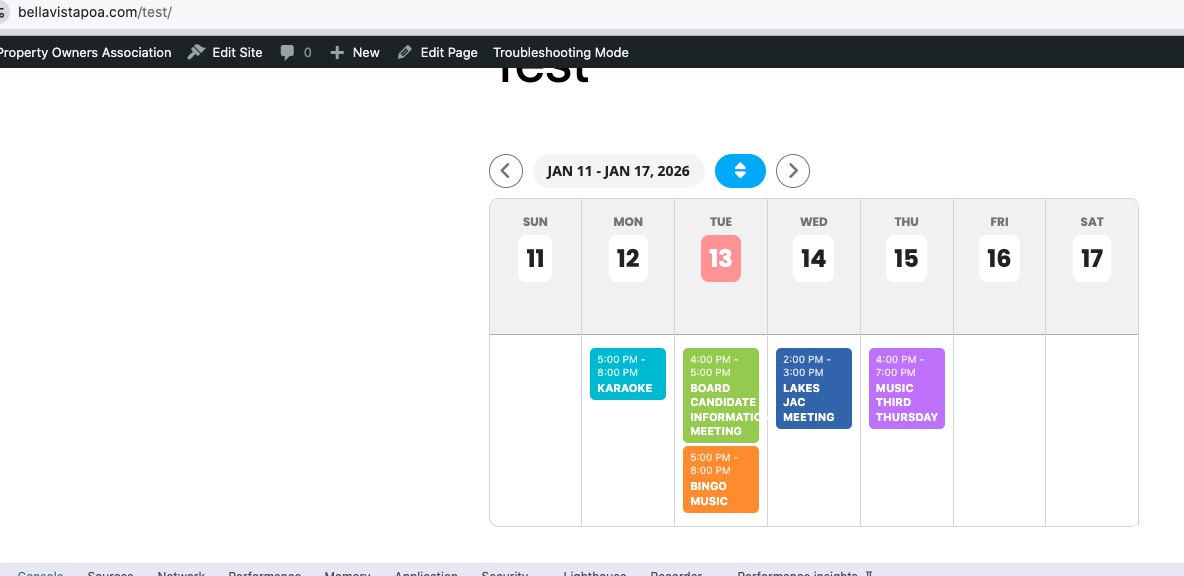The width and height of the screenshot is (1184, 576).
Task: Select Saturday the 17th date box
Action: (x=1091, y=258)
